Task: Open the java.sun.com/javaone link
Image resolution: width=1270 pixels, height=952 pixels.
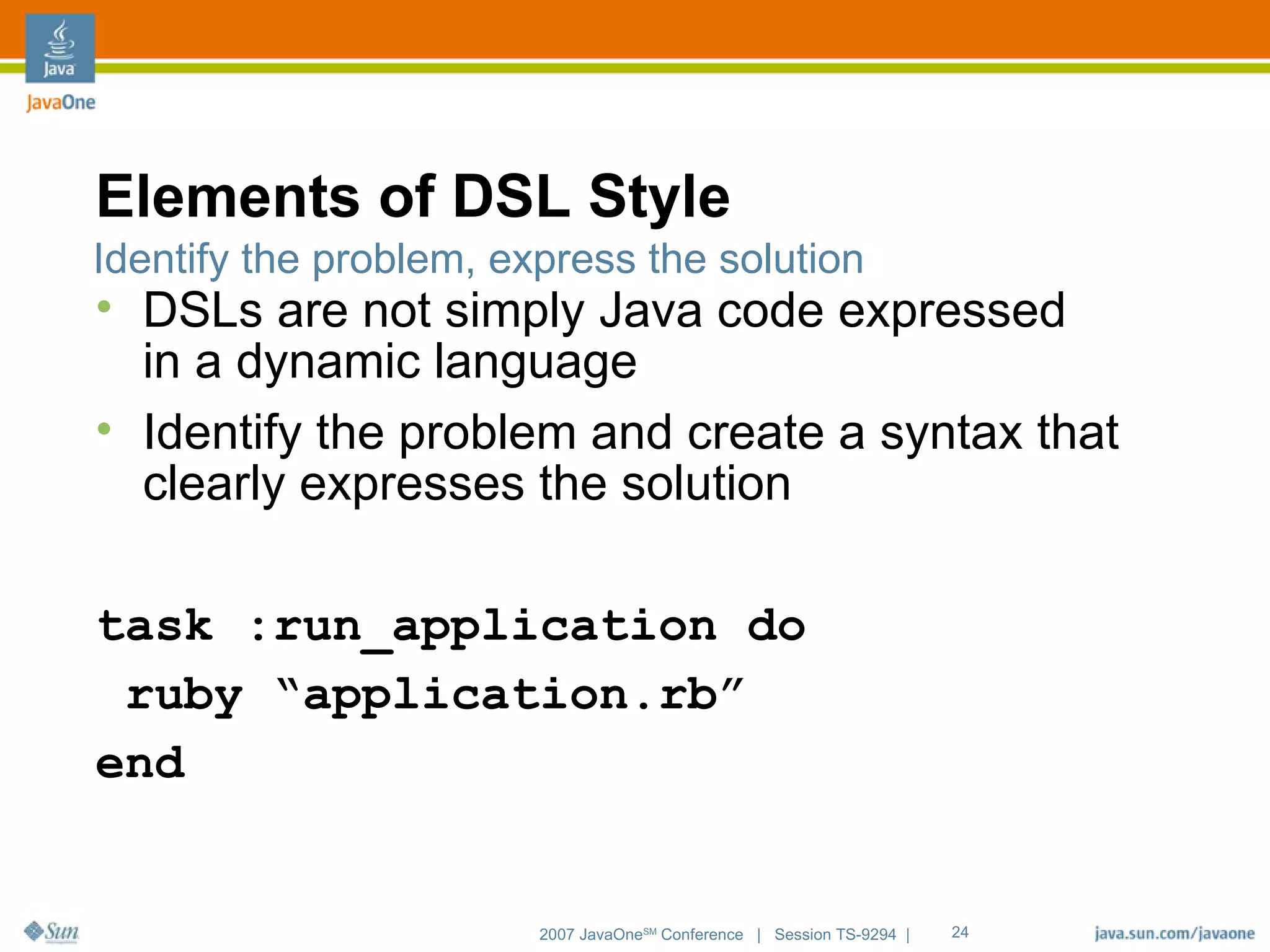Action: point(1175,933)
